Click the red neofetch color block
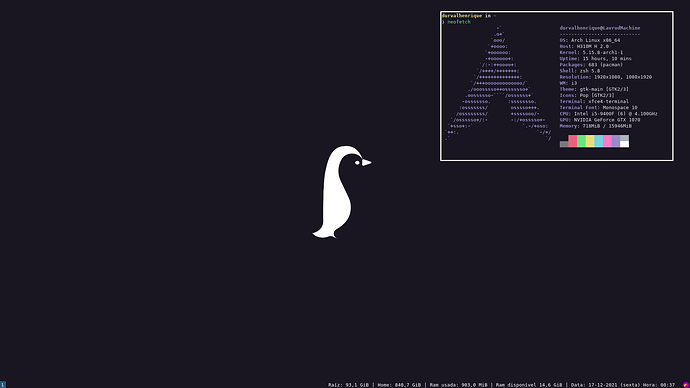 pos(573,141)
